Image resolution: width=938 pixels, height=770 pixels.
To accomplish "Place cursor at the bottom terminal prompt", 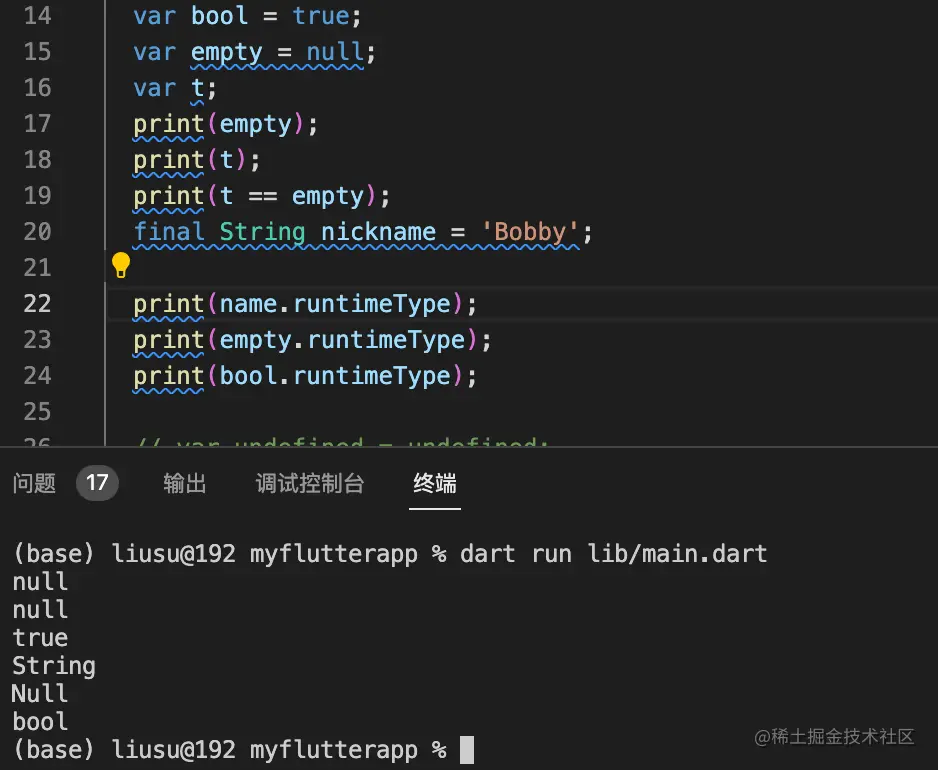I will coord(466,749).
